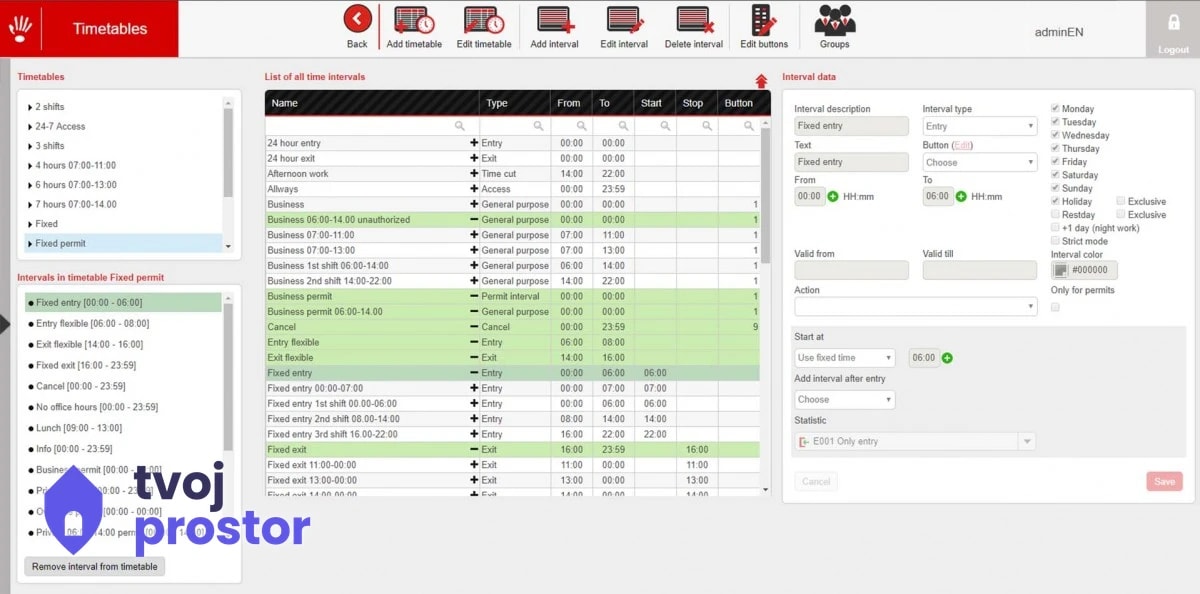The width and height of the screenshot is (1200, 594).
Task: Open the Edit timetable tool
Action: tap(484, 20)
